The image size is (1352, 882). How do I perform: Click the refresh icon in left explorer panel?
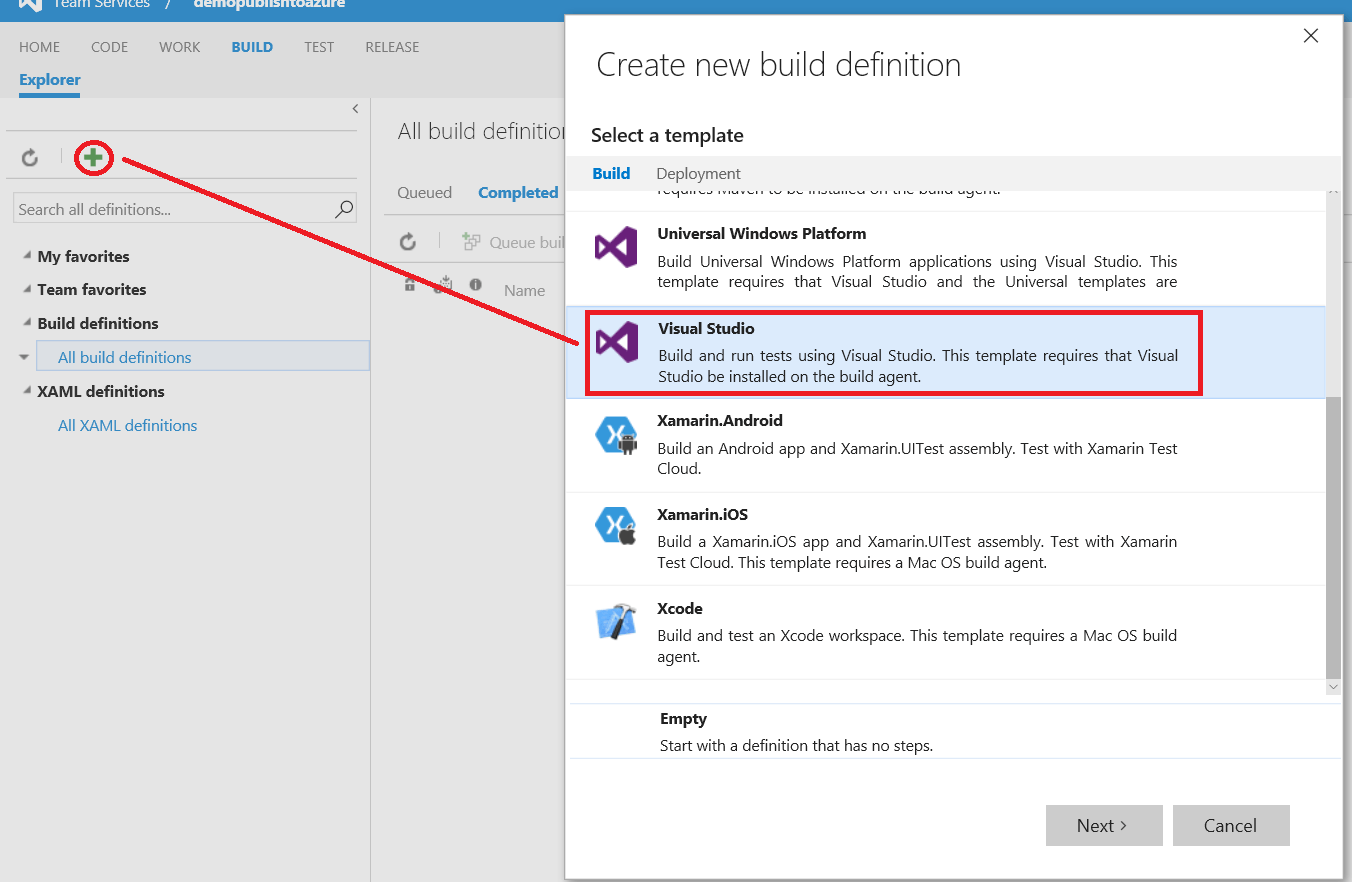[x=30, y=157]
